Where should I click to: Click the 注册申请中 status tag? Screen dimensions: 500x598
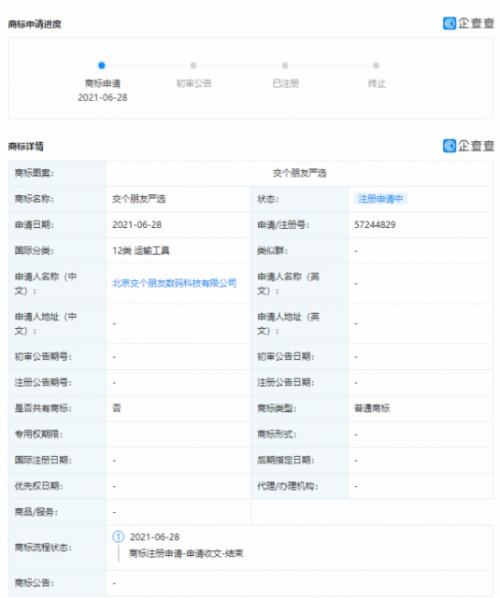pyautogui.click(x=380, y=199)
